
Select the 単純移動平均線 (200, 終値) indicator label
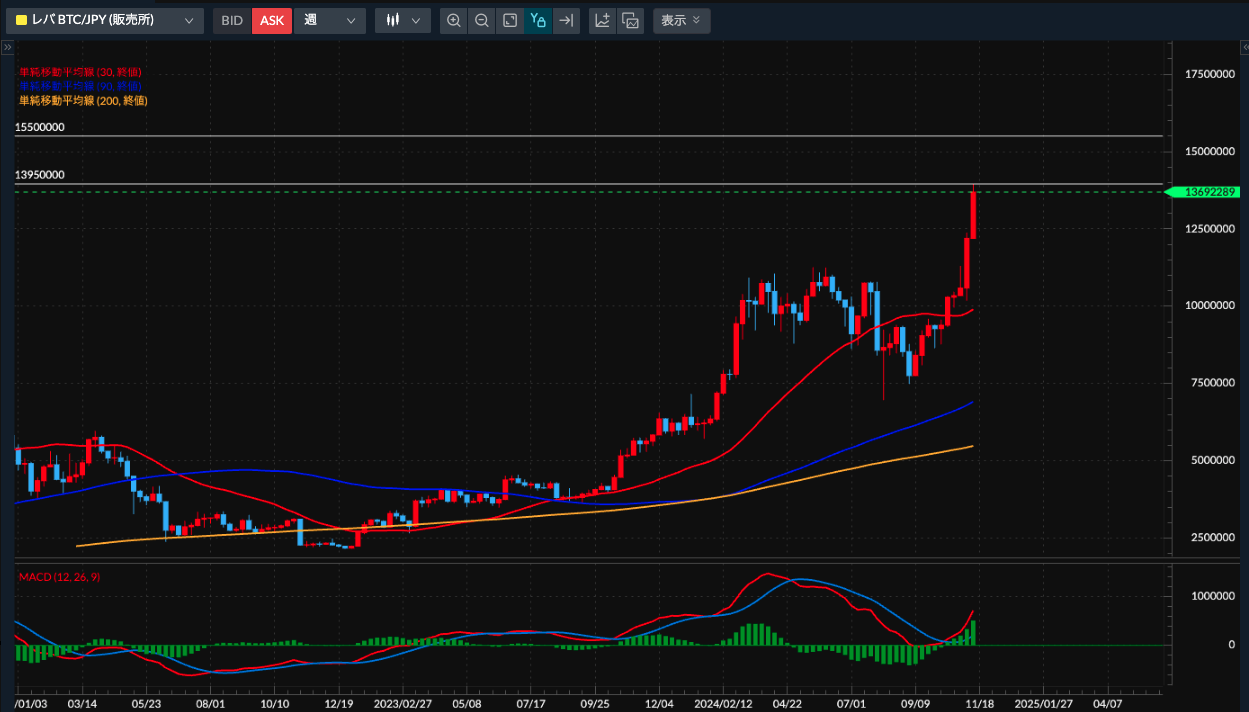pyautogui.click(x=83, y=100)
